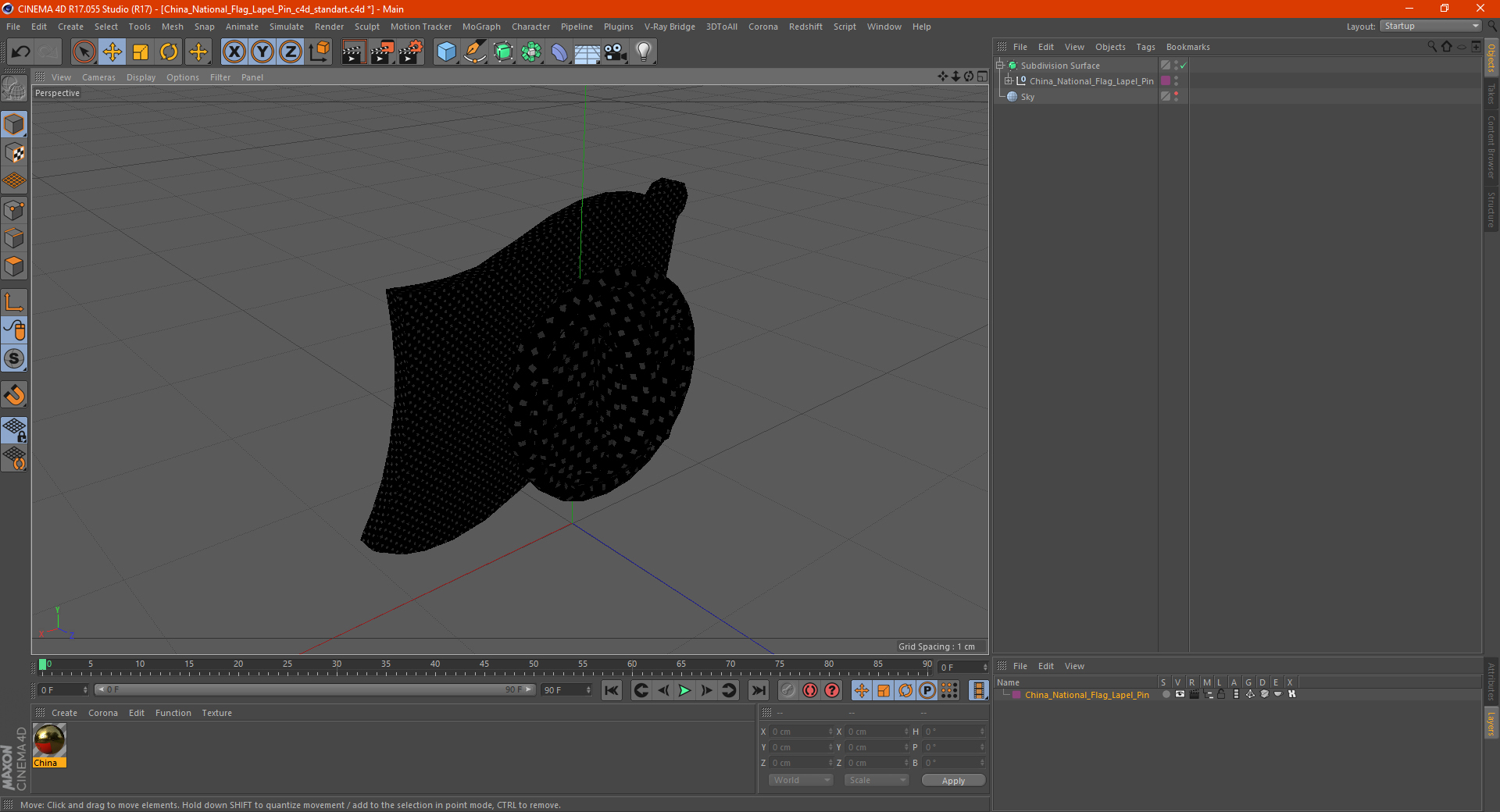Add a Camera object

tap(616, 52)
